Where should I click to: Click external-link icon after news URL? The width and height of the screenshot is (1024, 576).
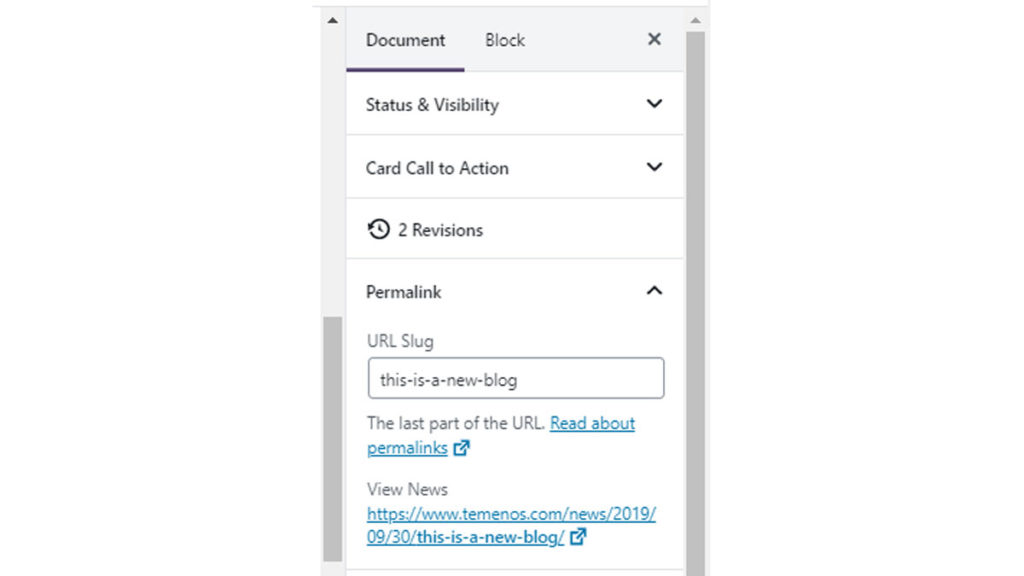[x=578, y=537]
